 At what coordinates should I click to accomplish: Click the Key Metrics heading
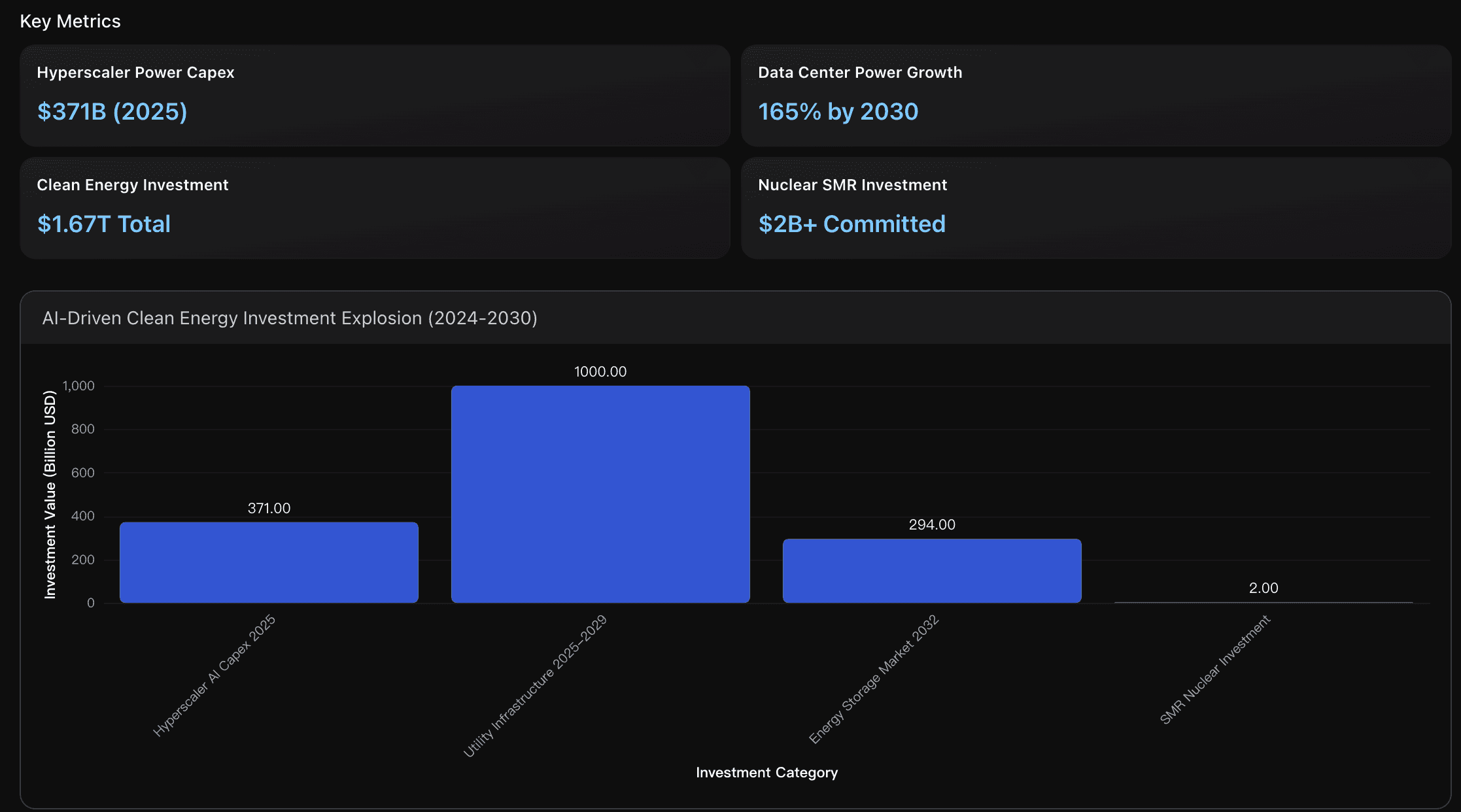(70, 22)
